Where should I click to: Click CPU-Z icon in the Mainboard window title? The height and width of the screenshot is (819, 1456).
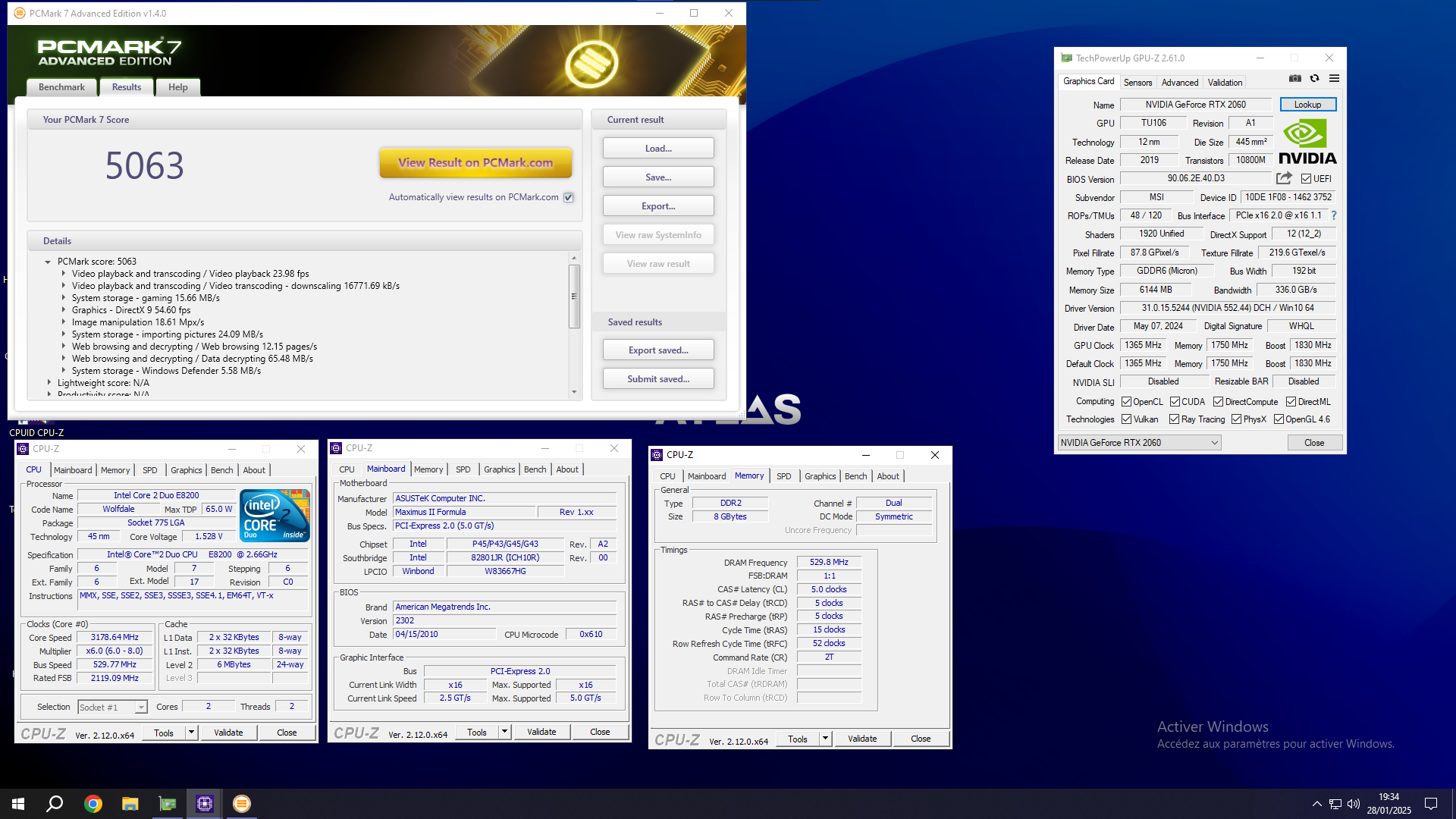coord(336,448)
